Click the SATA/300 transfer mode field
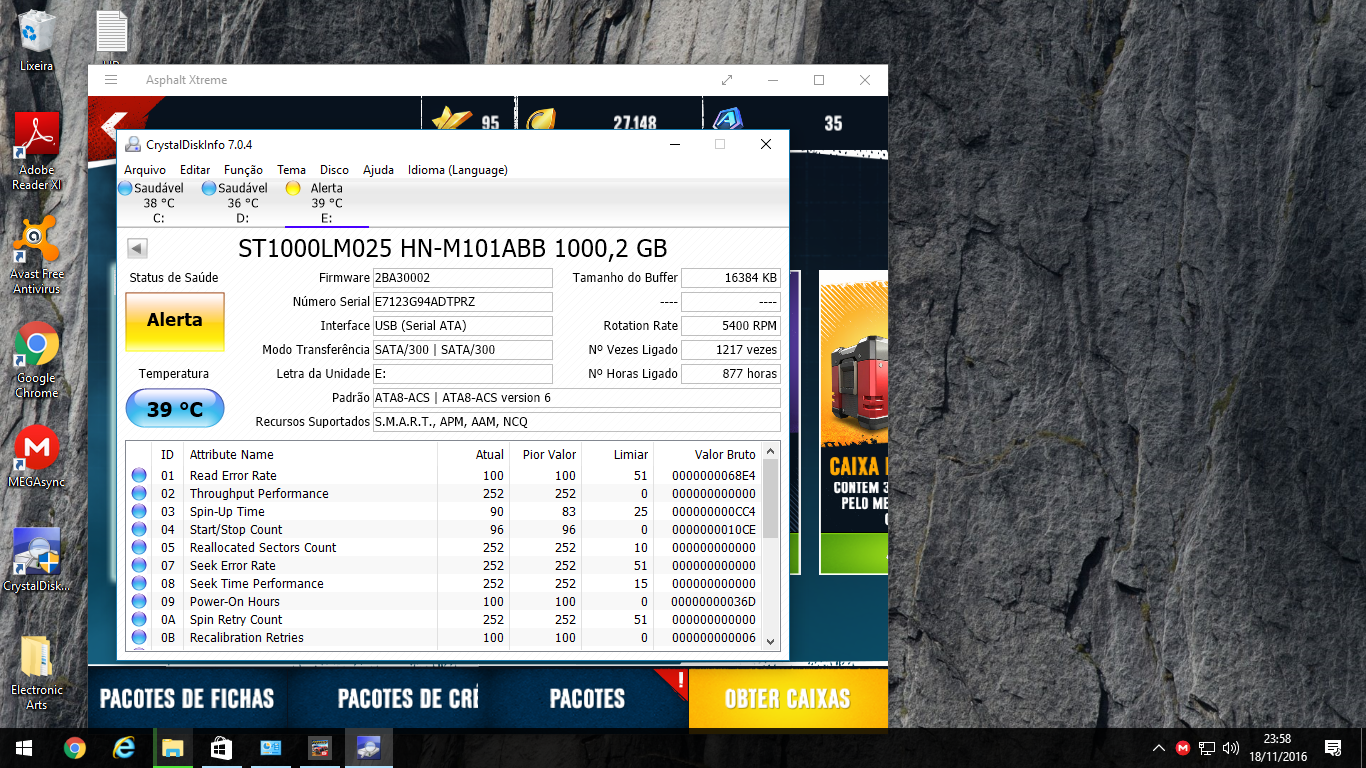 462,350
